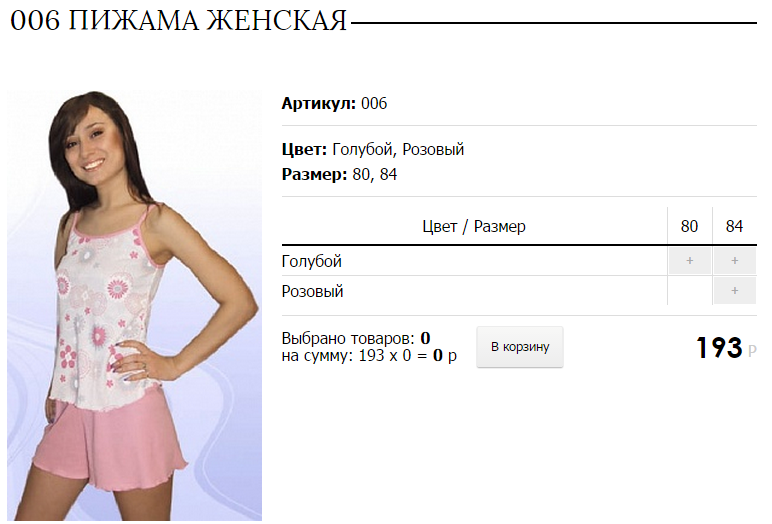This screenshot has width=772, height=524.
Task: Click the Цвет / Размер table header
Action: 474,226
